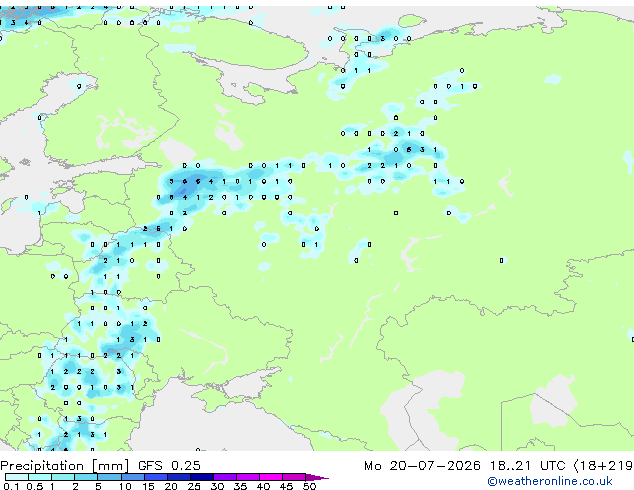Click the above-50 arrow end of the legend

[317, 477]
